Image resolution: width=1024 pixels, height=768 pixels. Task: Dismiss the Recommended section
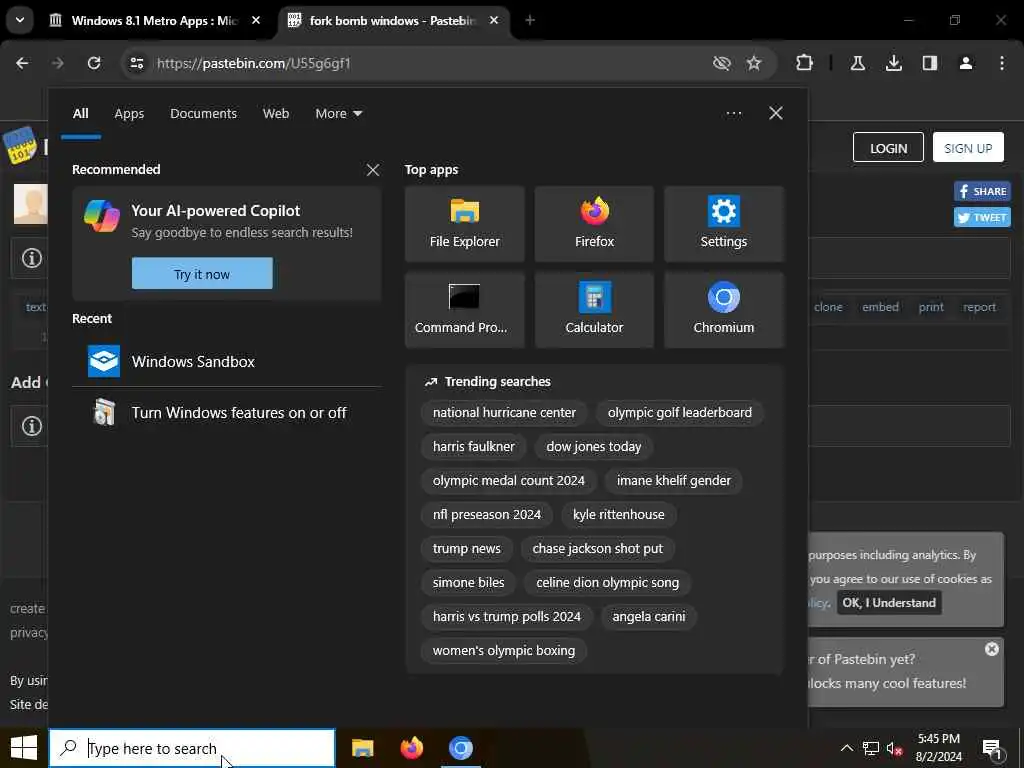(x=373, y=170)
